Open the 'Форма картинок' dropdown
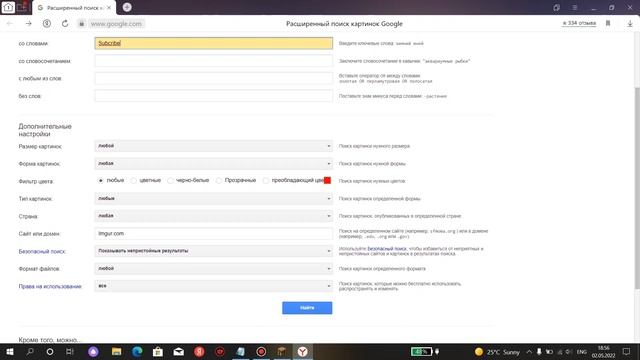The width and height of the screenshot is (640, 360). pos(213,163)
